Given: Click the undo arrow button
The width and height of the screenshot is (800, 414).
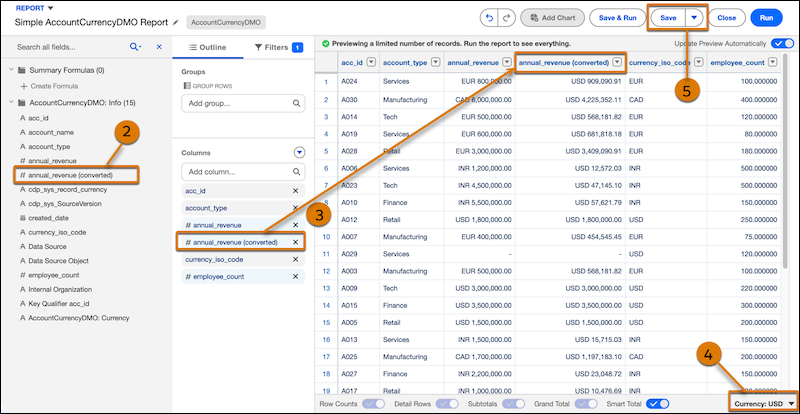Looking at the screenshot, I should 489,17.
